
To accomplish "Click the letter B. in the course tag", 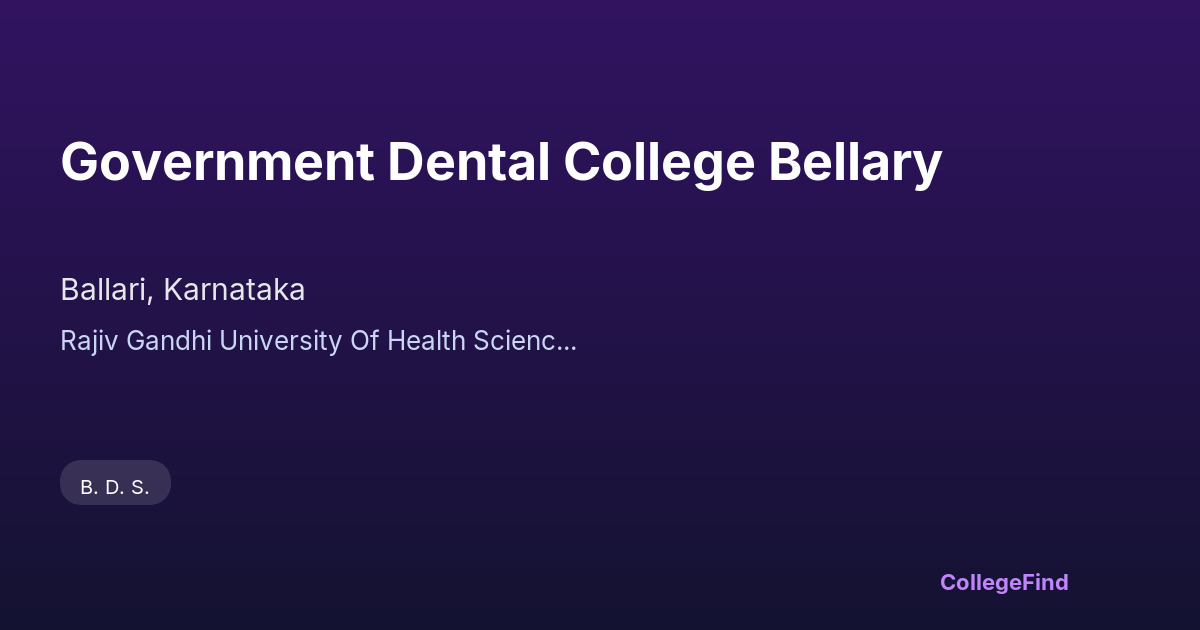I will point(89,488).
